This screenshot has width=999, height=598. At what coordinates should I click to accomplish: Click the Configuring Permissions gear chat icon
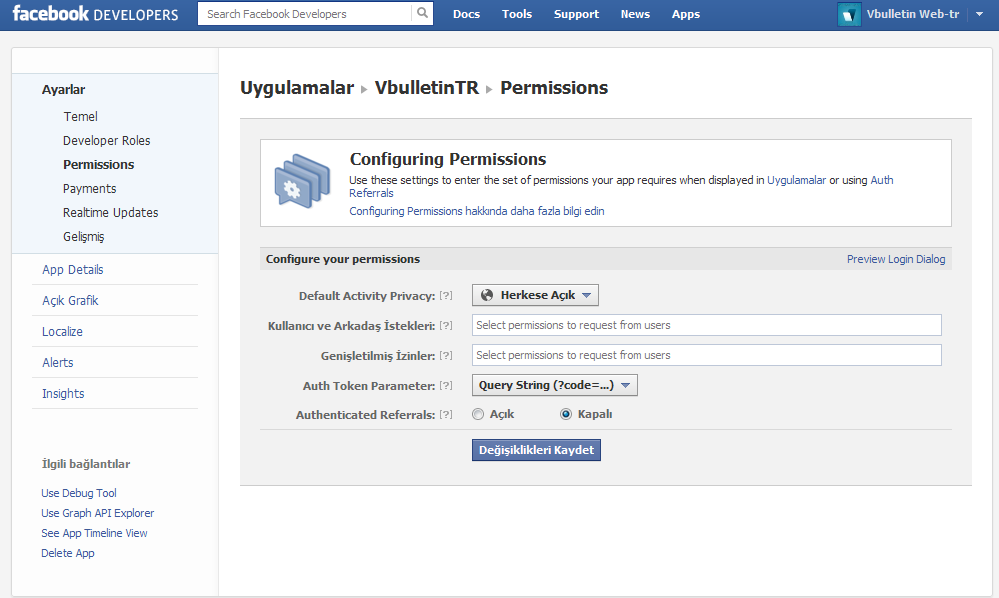[301, 182]
